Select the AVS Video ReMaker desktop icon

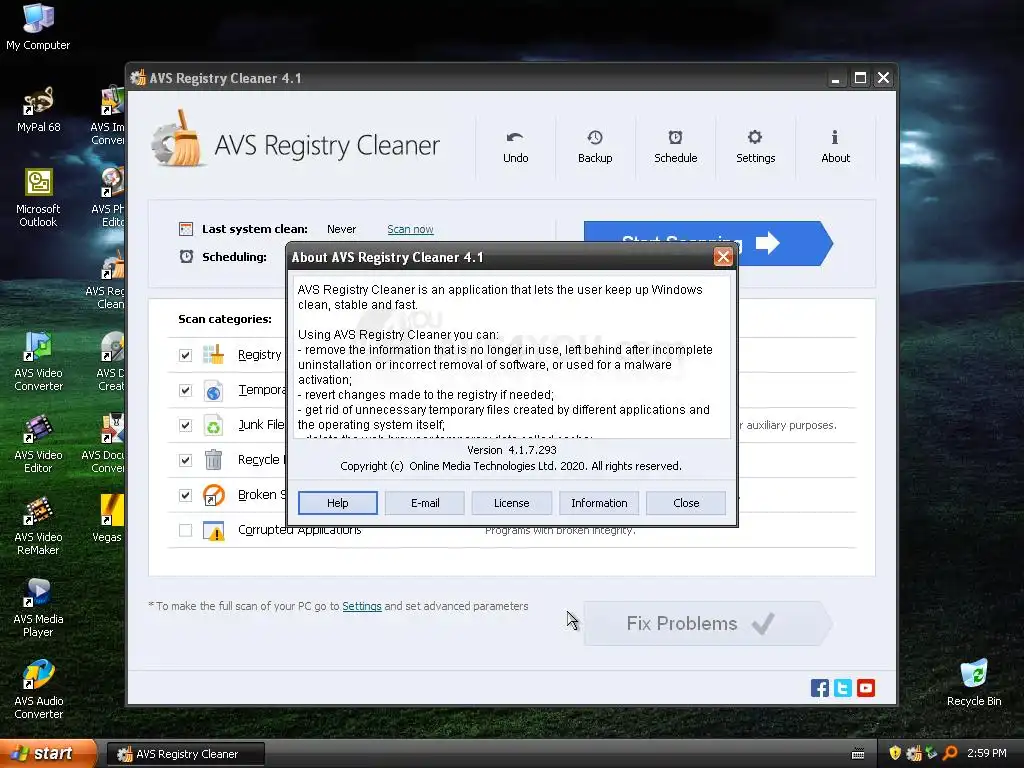(x=38, y=526)
